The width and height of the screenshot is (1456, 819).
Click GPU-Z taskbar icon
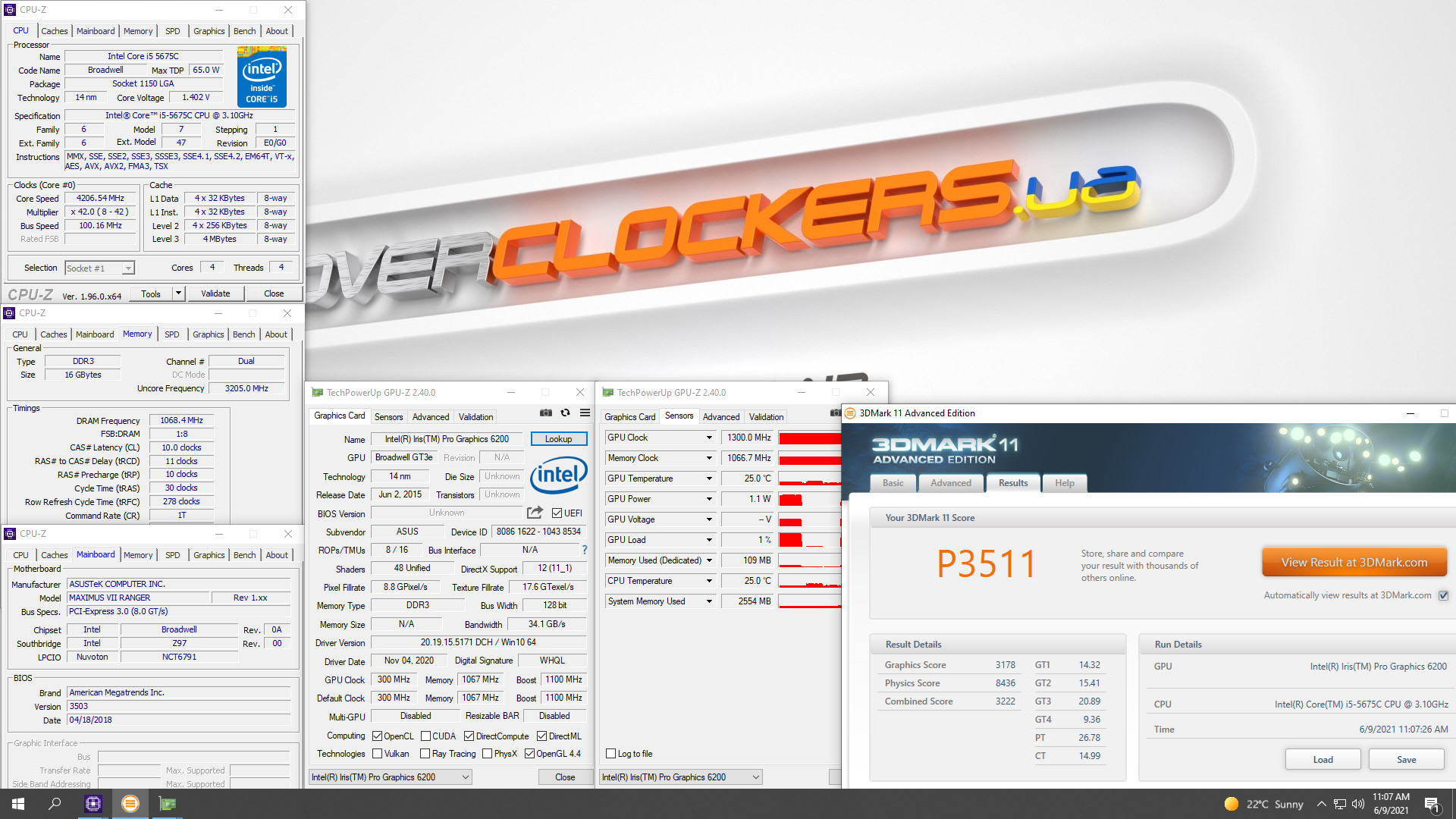point(168,804)
